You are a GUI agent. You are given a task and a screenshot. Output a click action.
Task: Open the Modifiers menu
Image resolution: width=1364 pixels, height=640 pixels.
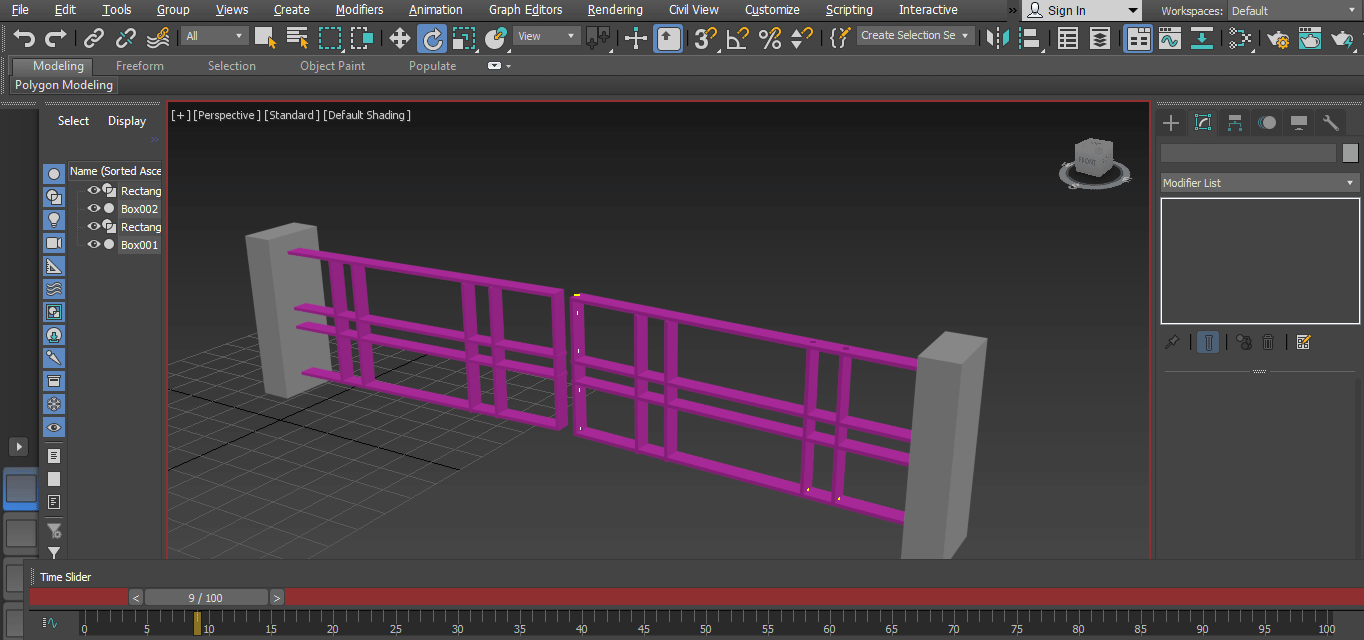[359, 10]
